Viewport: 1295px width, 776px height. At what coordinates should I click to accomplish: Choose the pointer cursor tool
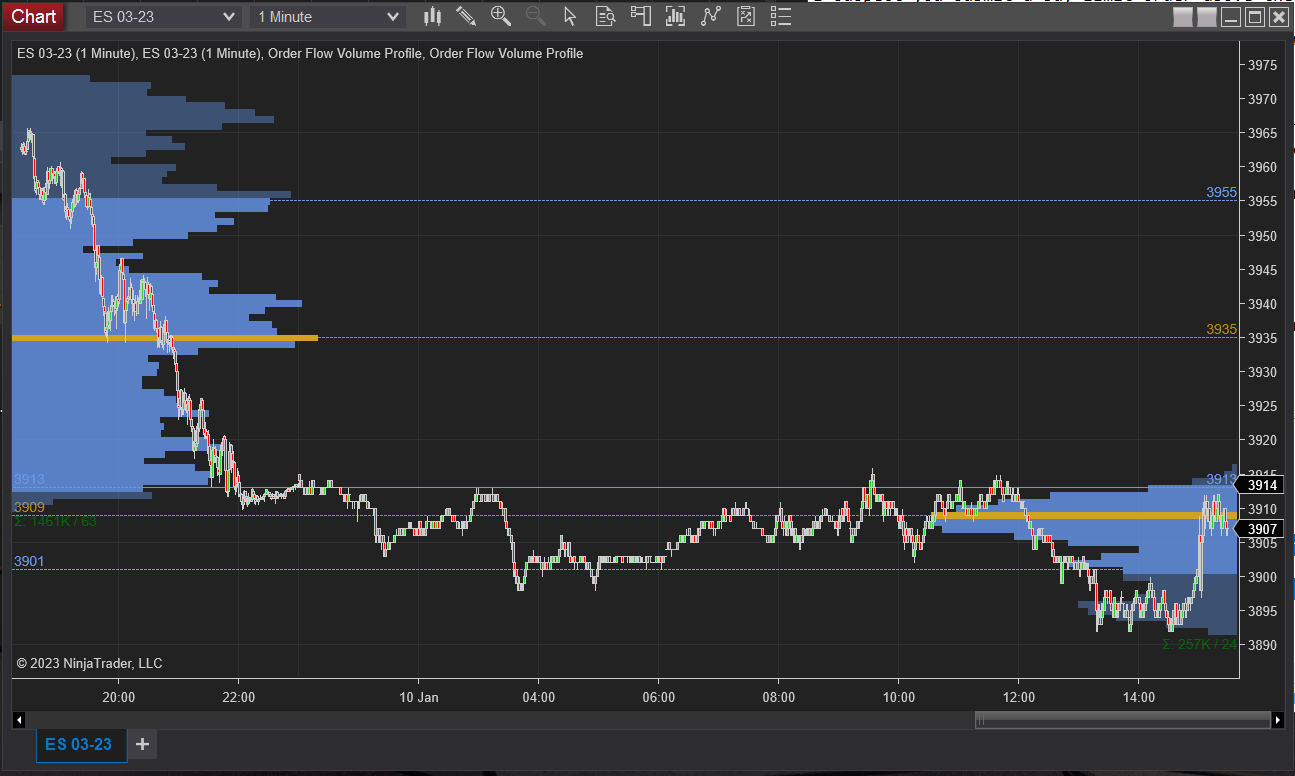click(x=570, y=16)
